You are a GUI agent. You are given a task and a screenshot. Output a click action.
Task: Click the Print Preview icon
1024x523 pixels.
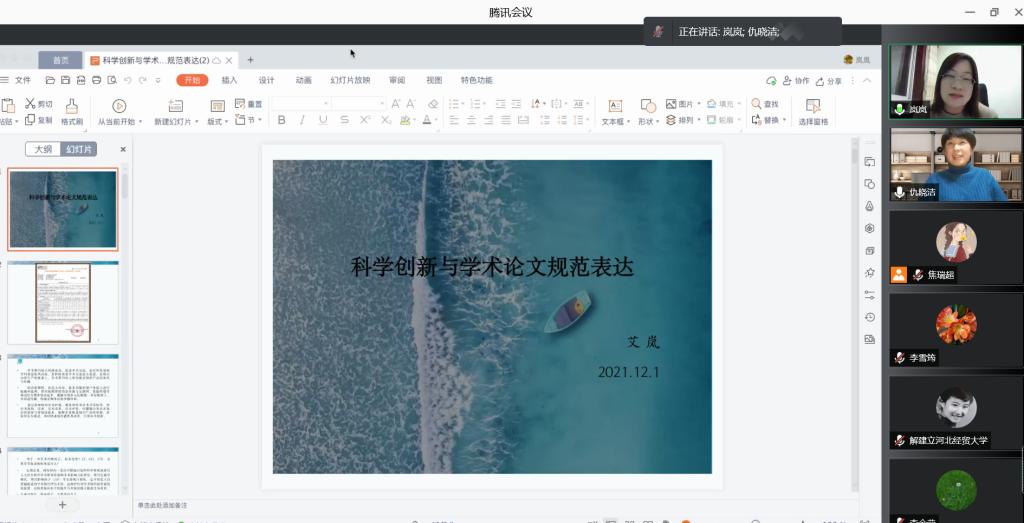point(112,80)
